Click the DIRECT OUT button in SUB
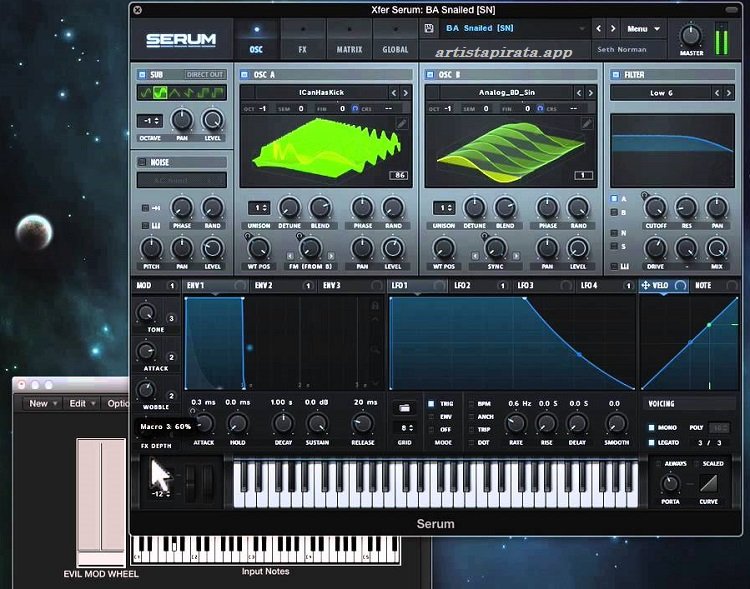This screenshot has width=750, height=589. click(x=205, y=74)
